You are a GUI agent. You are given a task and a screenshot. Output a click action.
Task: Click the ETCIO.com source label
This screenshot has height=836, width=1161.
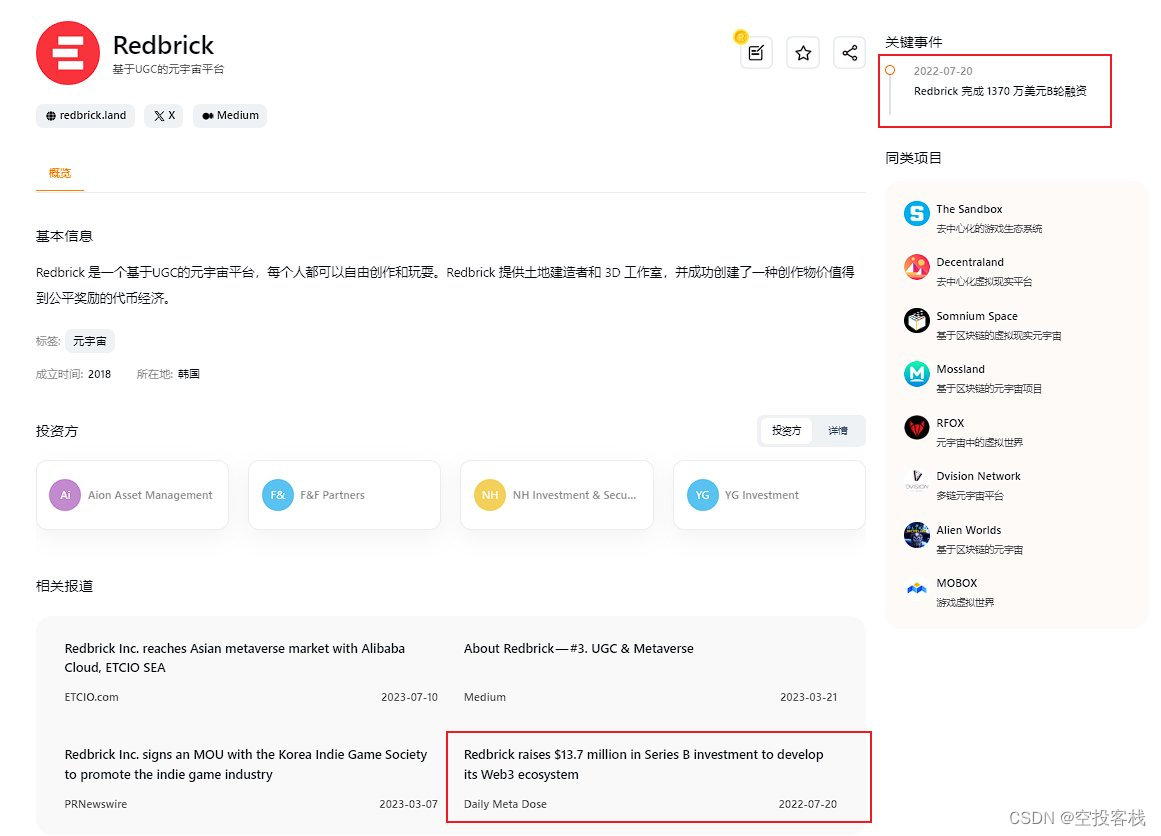pos(91,697)
